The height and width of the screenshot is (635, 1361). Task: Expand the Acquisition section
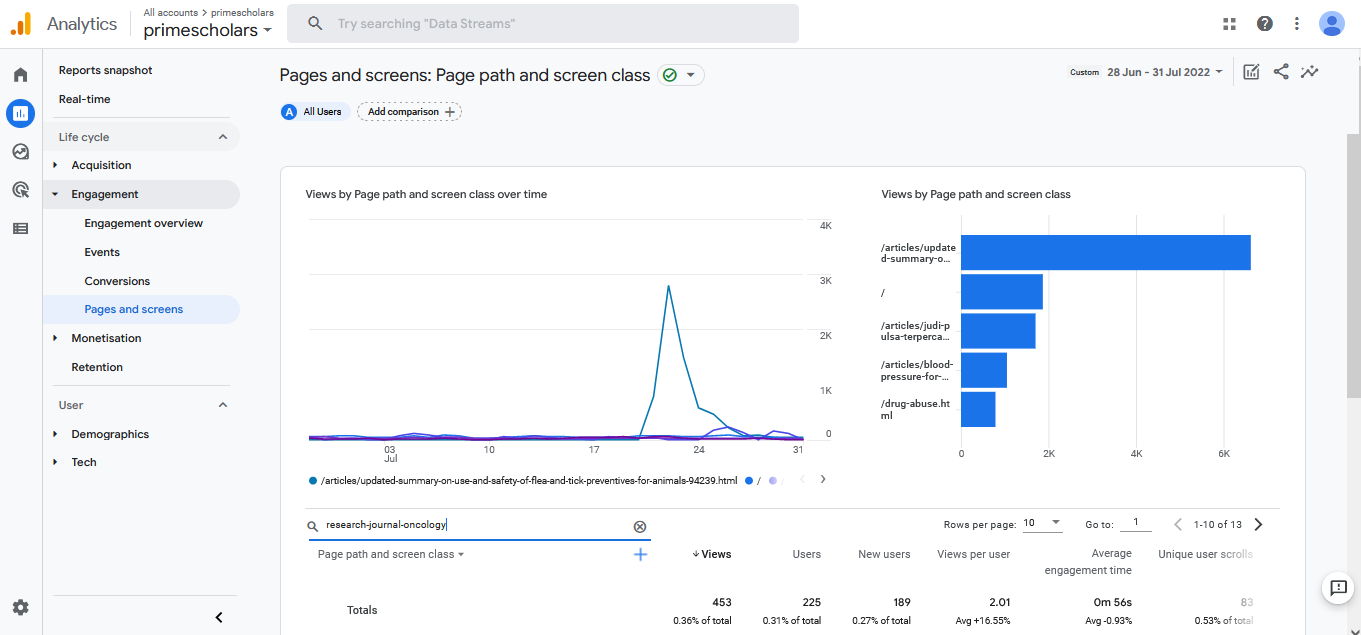(101, 166)
